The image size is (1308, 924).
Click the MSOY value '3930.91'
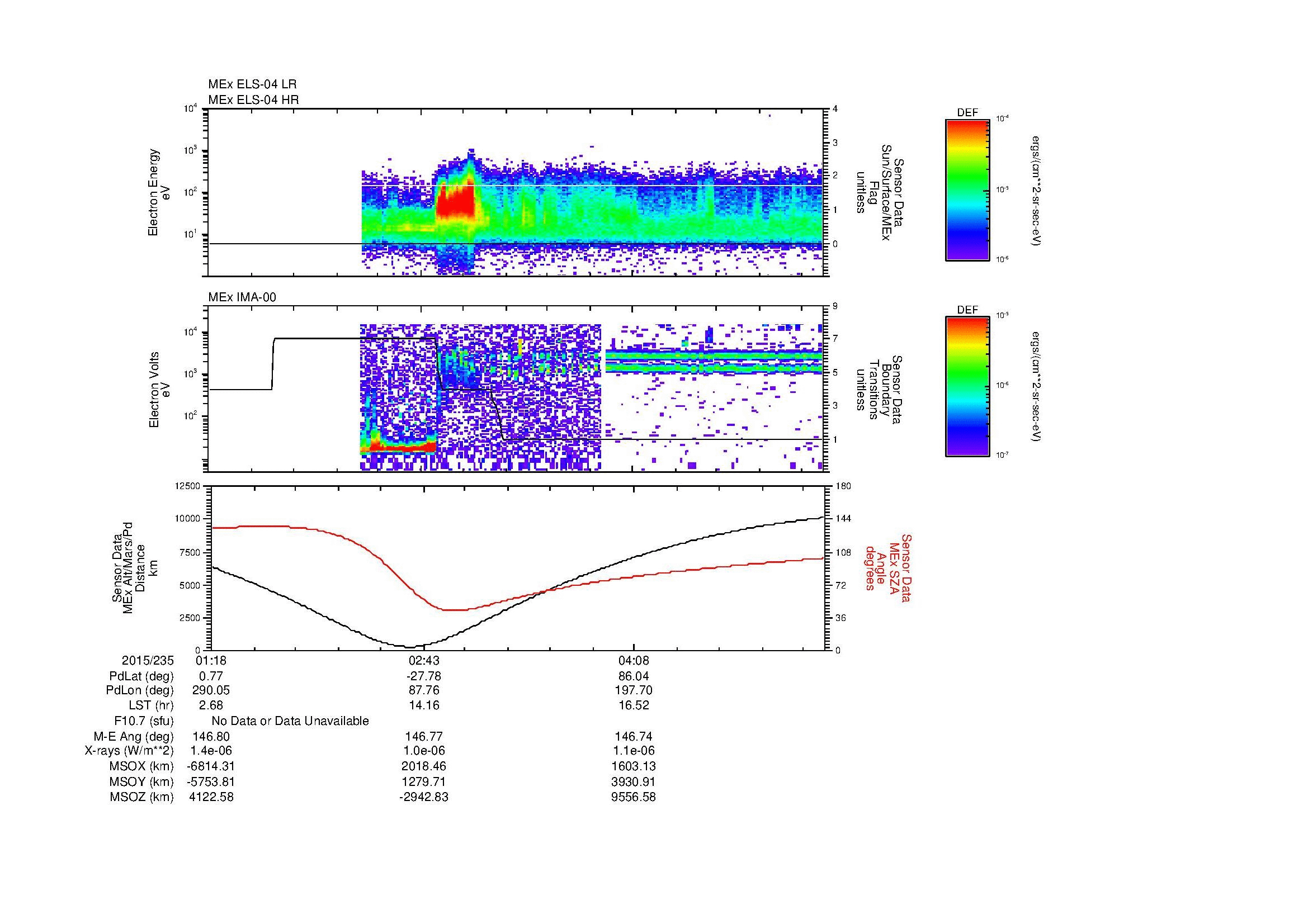click(634, 781)
